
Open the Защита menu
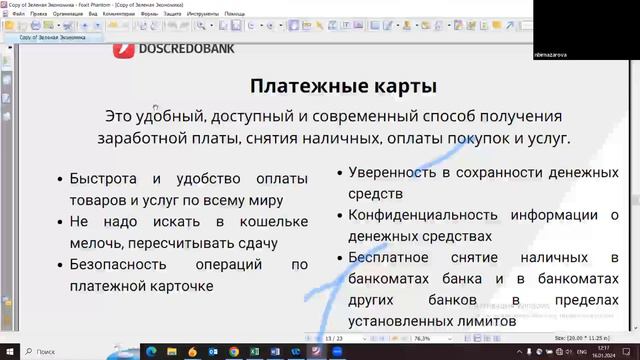(x=172, y=13)
